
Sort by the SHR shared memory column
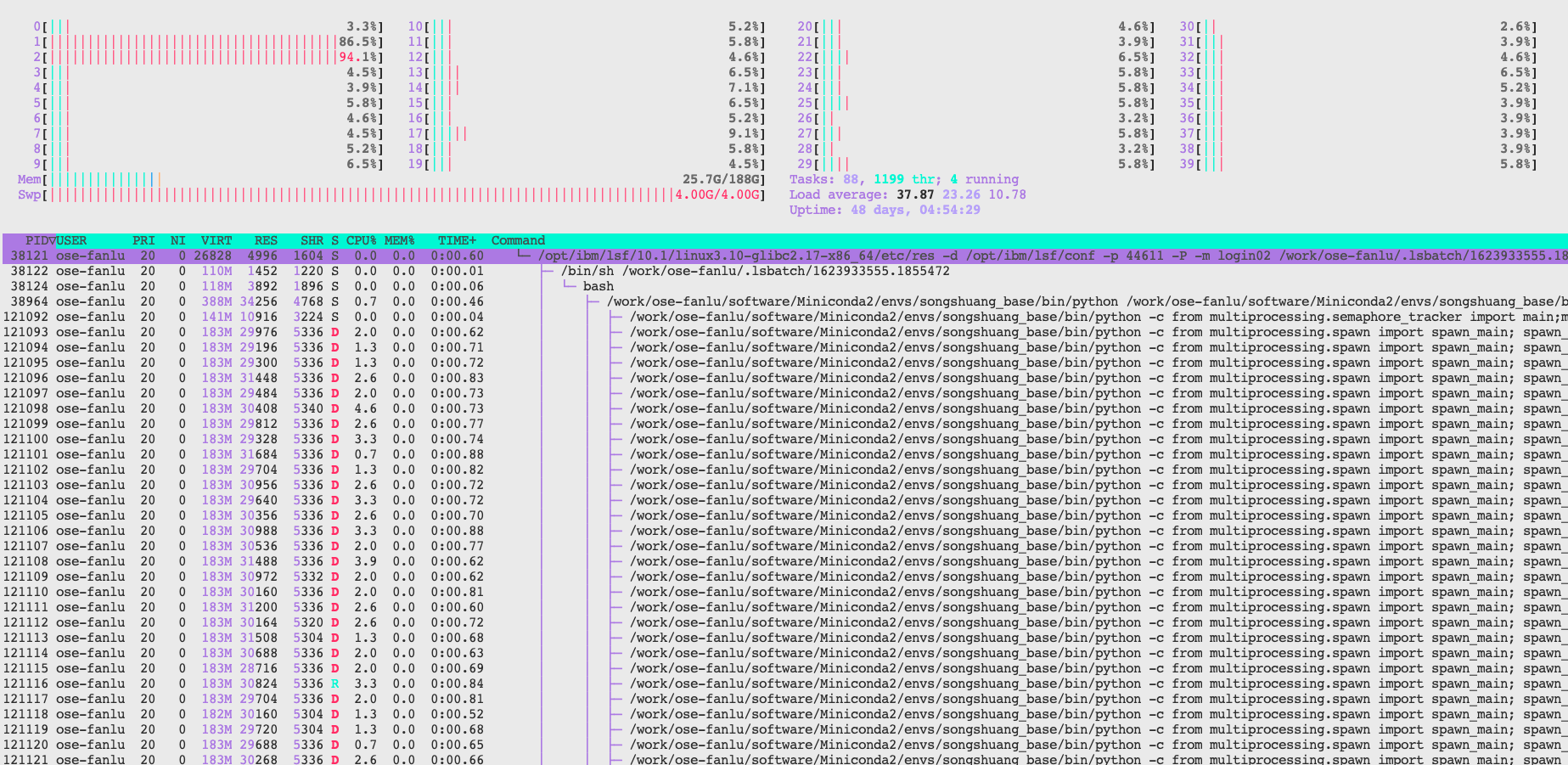click(312, 240)
